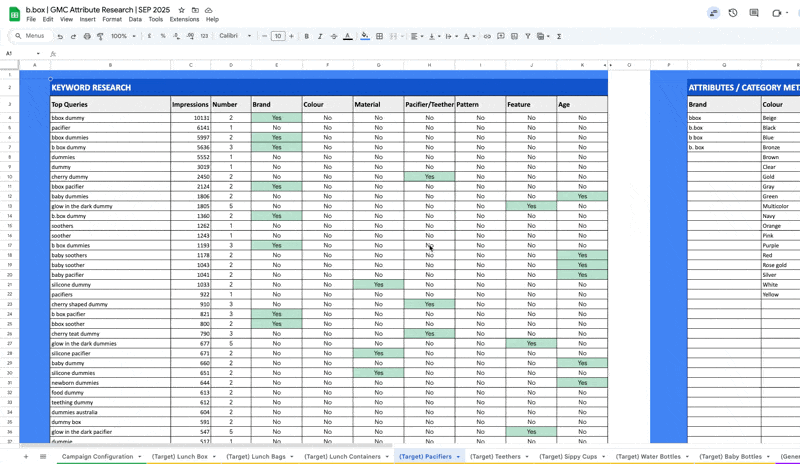Open the all sheets list button
Image resolution: width=800 pixels, height=464 pixels.
tap(43, 457)
